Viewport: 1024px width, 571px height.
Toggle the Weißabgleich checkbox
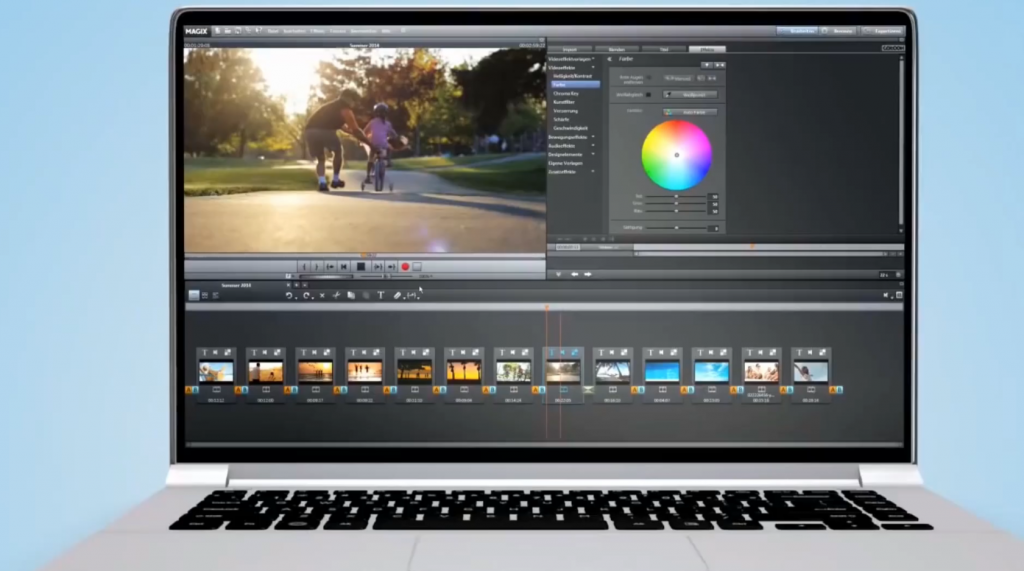[648, 94]
